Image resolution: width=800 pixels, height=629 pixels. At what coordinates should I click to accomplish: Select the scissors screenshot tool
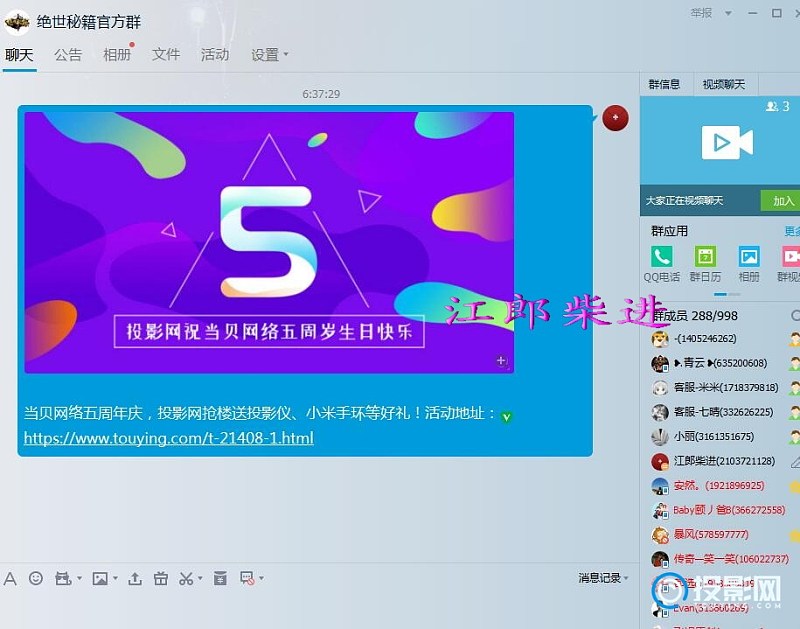click(186, 578)
